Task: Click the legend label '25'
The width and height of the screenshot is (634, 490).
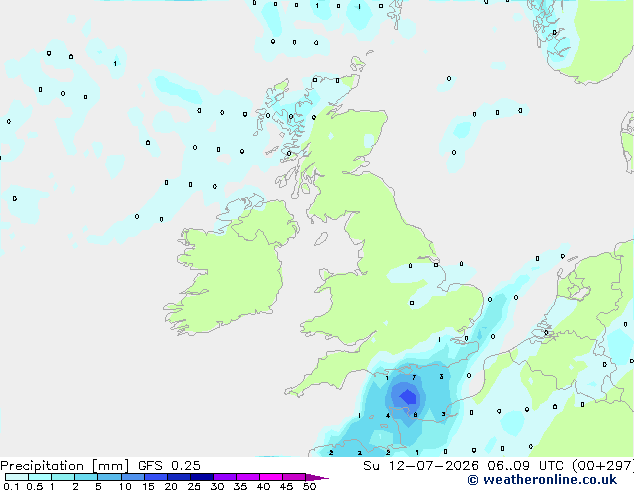Action: pos(194,486)
